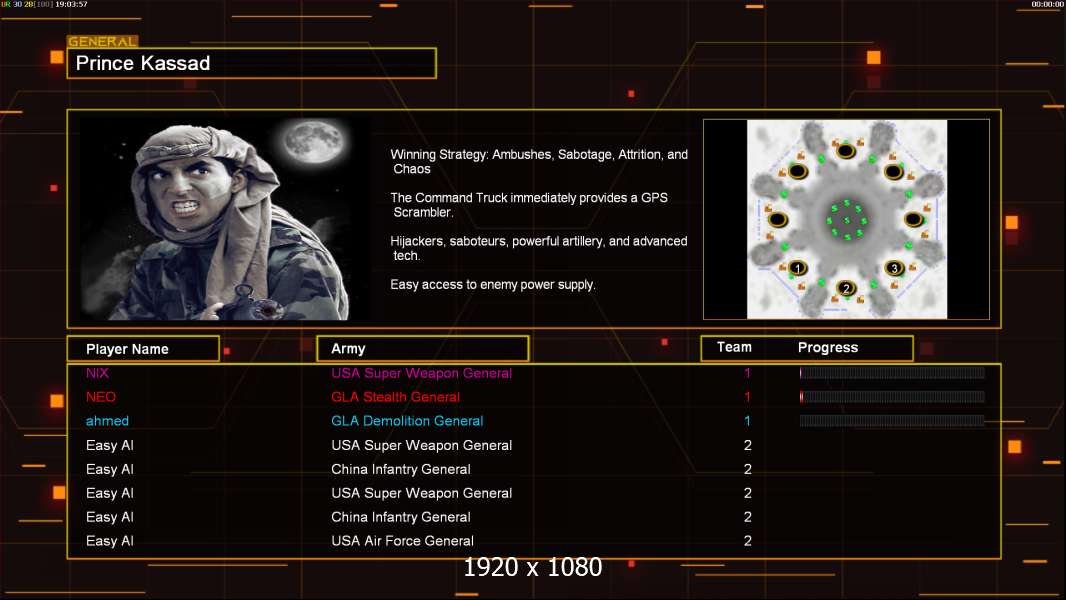
Task: Click GLA Demolition General army entry
Action: [x=407, y=421]
